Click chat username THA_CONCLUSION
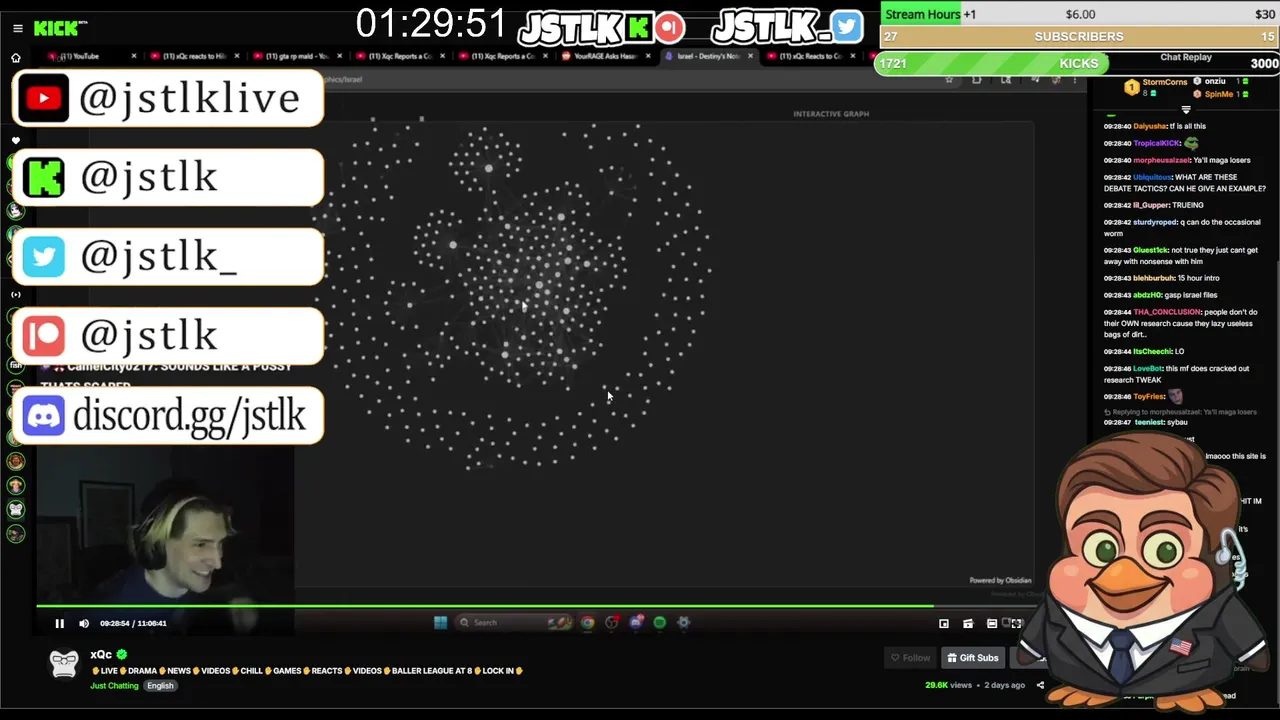Image resolution: width=1280 pixels, height=720 pixels. [1167, 312]
